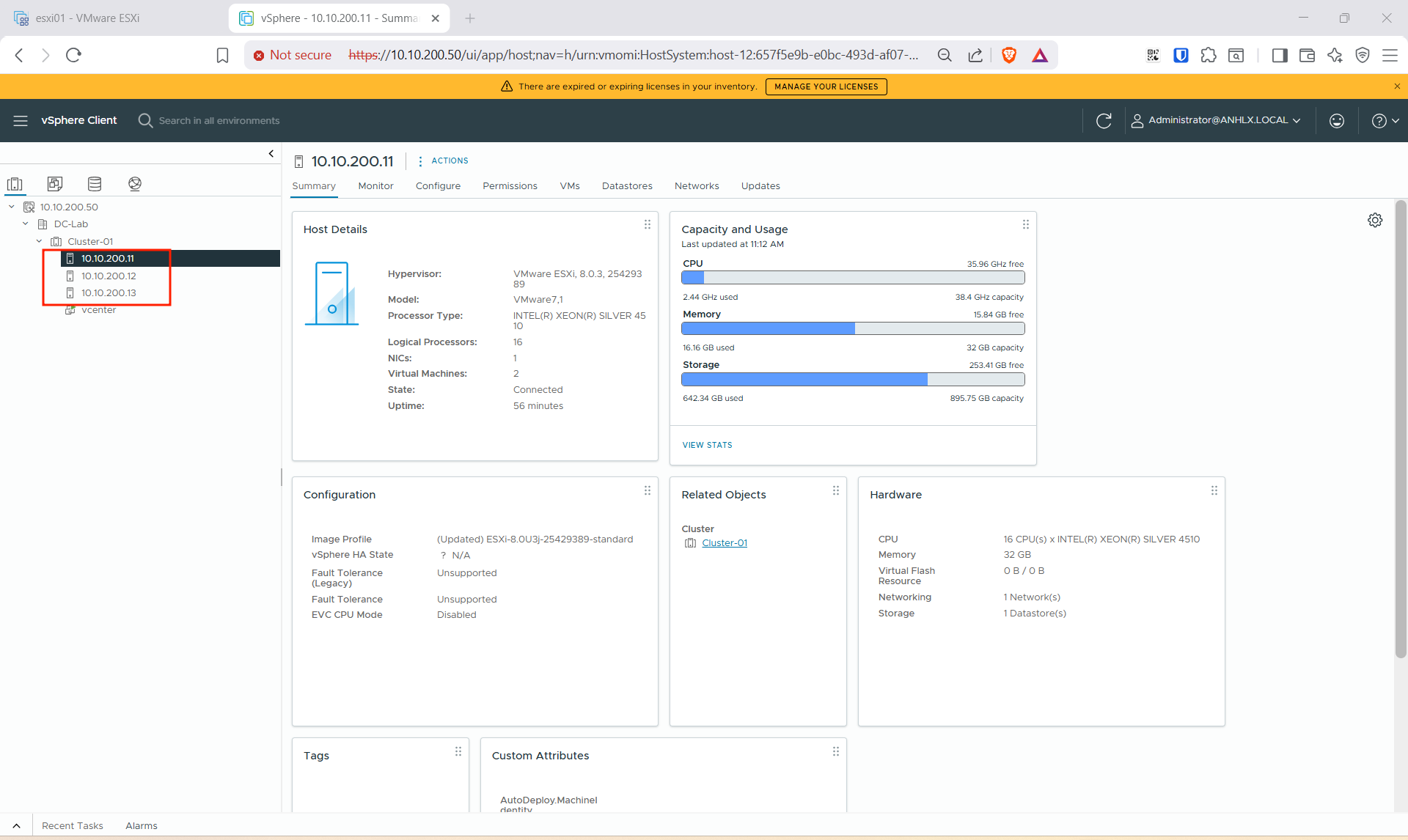Open the summary page settings gear
This screenshot has width=1408, height=840.
[x=1375, y=220]
